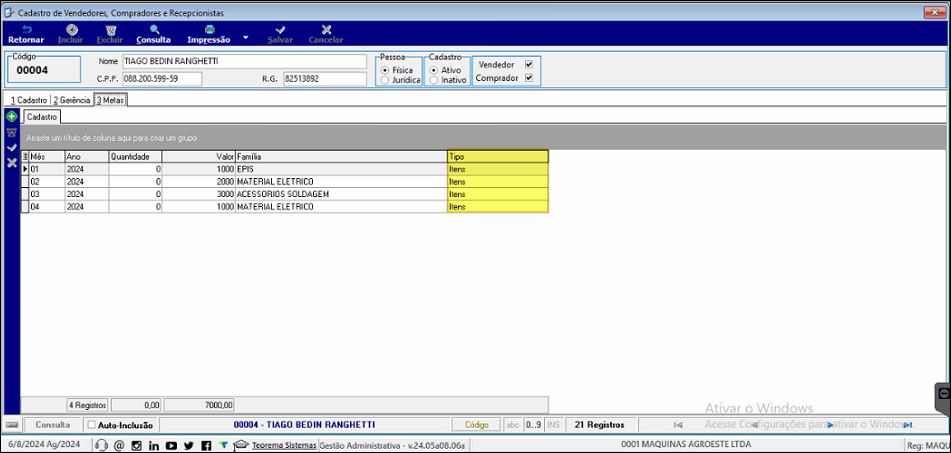Click the @ email icon
Image resolution: width=951 pixels, height=453 pixels.
click(x=119, y=446)
